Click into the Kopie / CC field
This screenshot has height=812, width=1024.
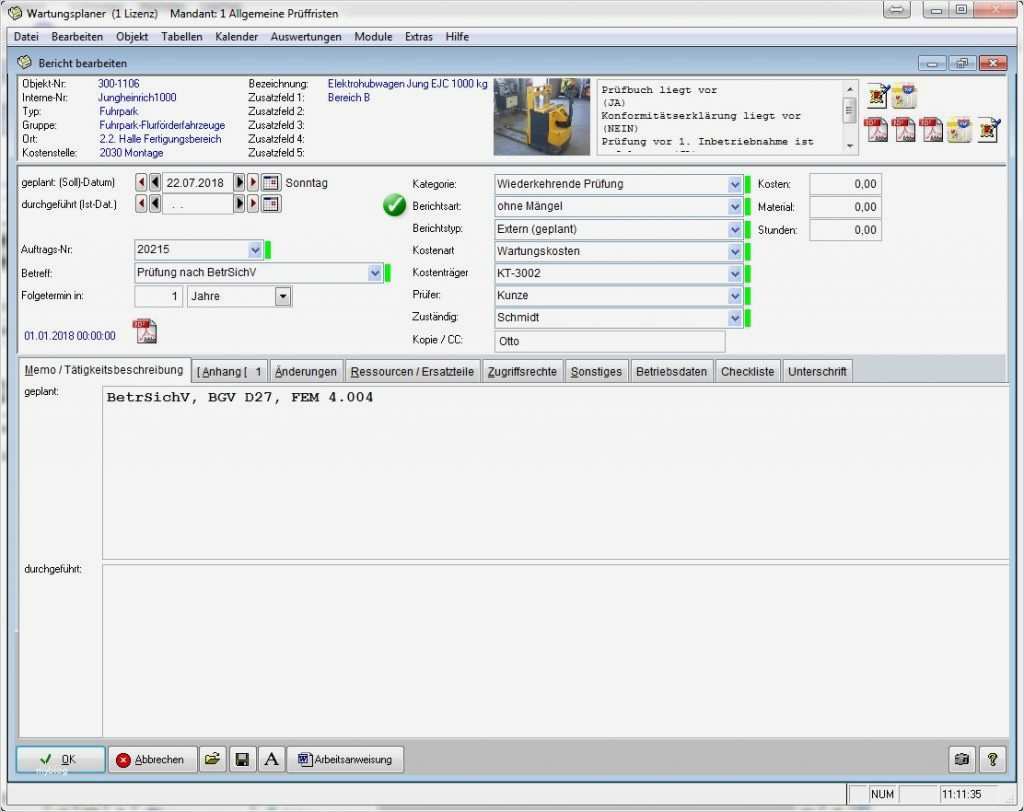tap(609, 341)
